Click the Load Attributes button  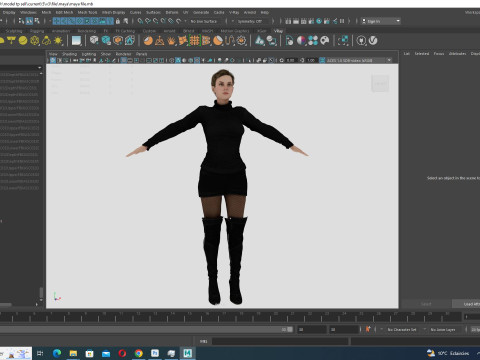[467, 304]
